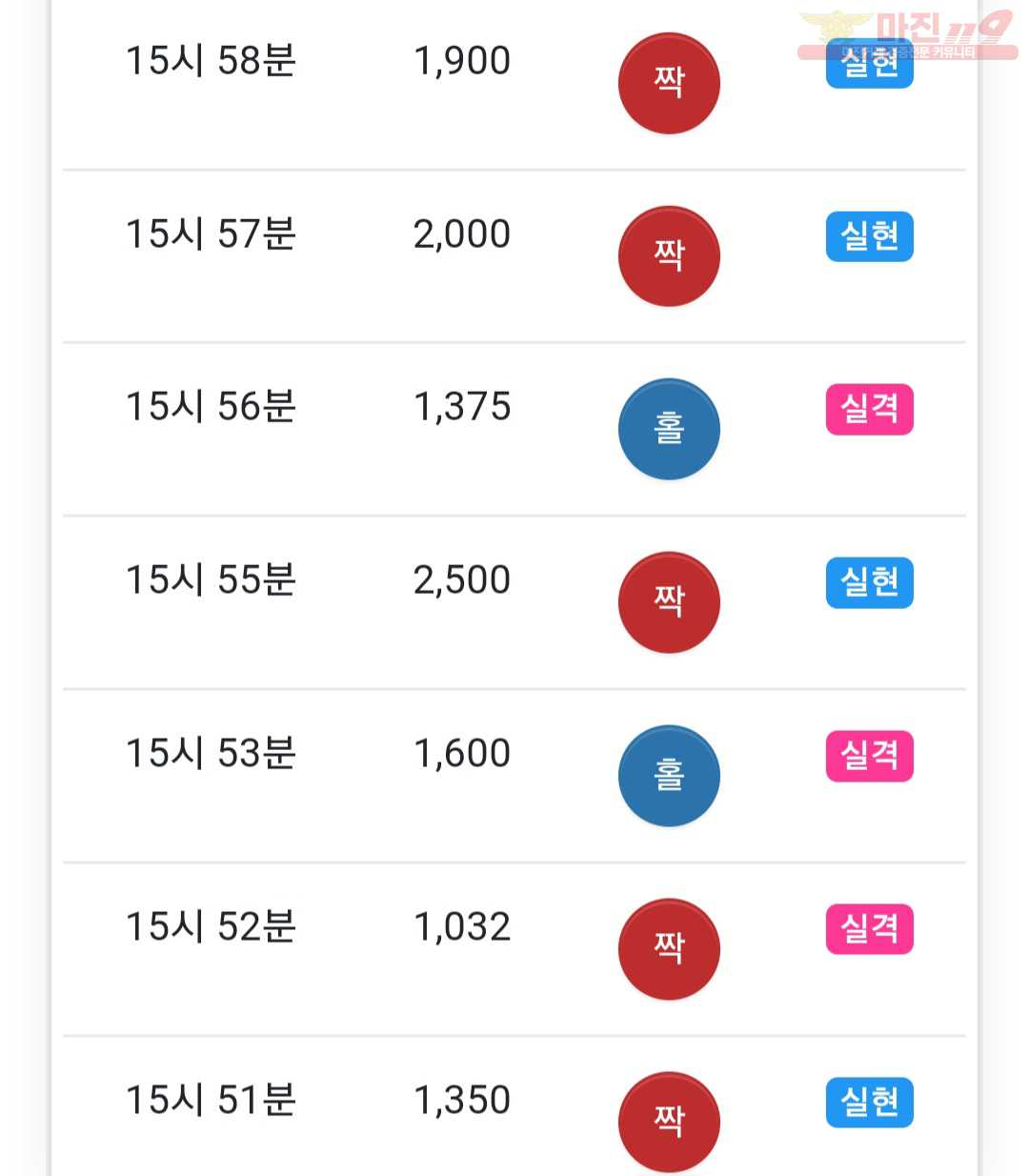Click the red 짝 circle at 15시 58분
Image resolution: width=1029 pixels, height=1176 pixels.
coord(669,83)
